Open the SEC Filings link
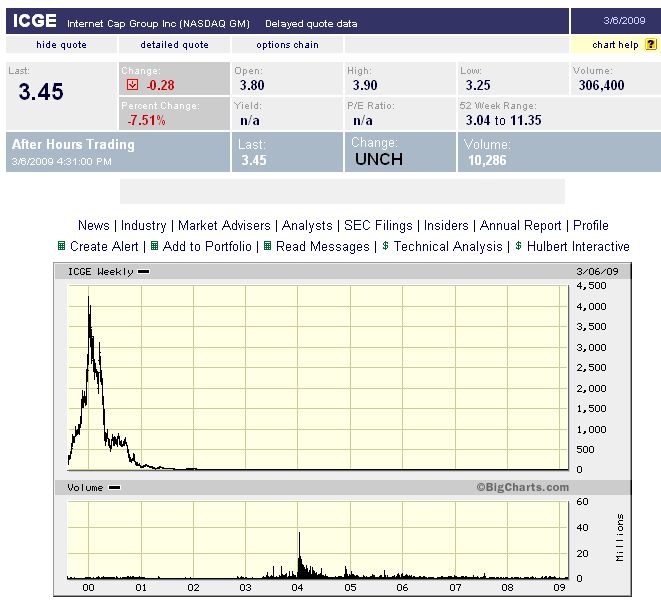Image resolution: width=661 pixels, height=602 pixels. [x=378, y=226]
